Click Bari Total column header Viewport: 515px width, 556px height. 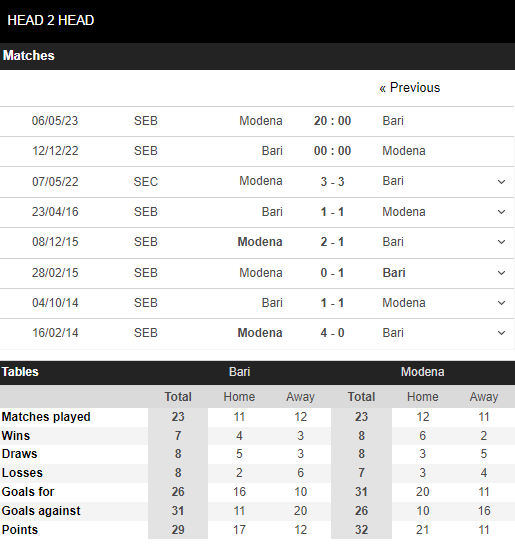(178, 396)
